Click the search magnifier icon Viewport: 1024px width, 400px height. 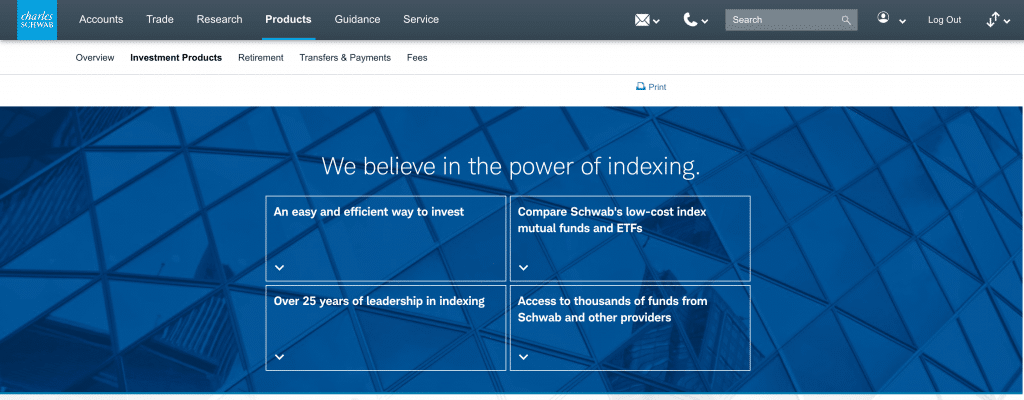click(846, 20)
